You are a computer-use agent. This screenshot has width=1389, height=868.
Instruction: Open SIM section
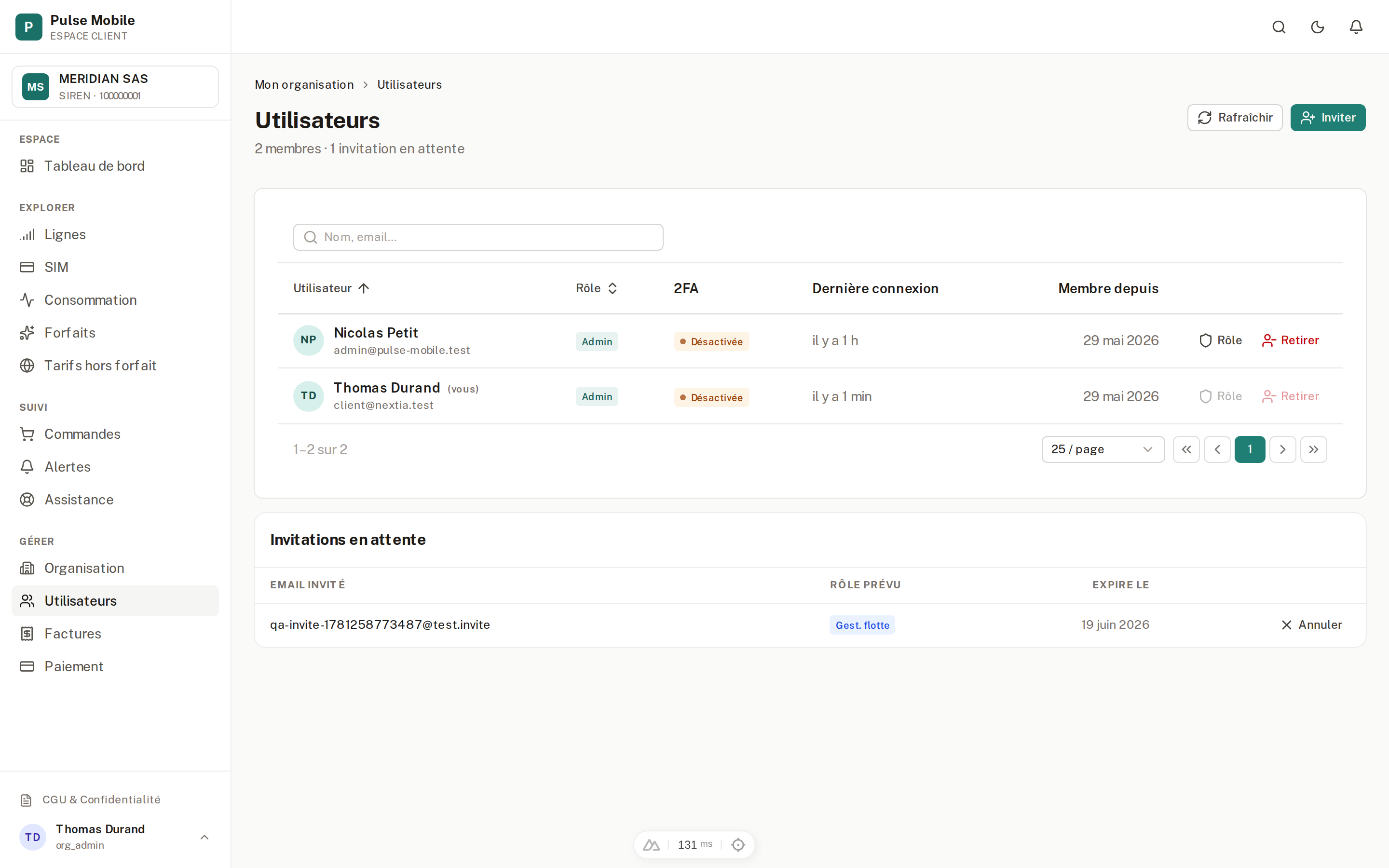tap(115, 267)
